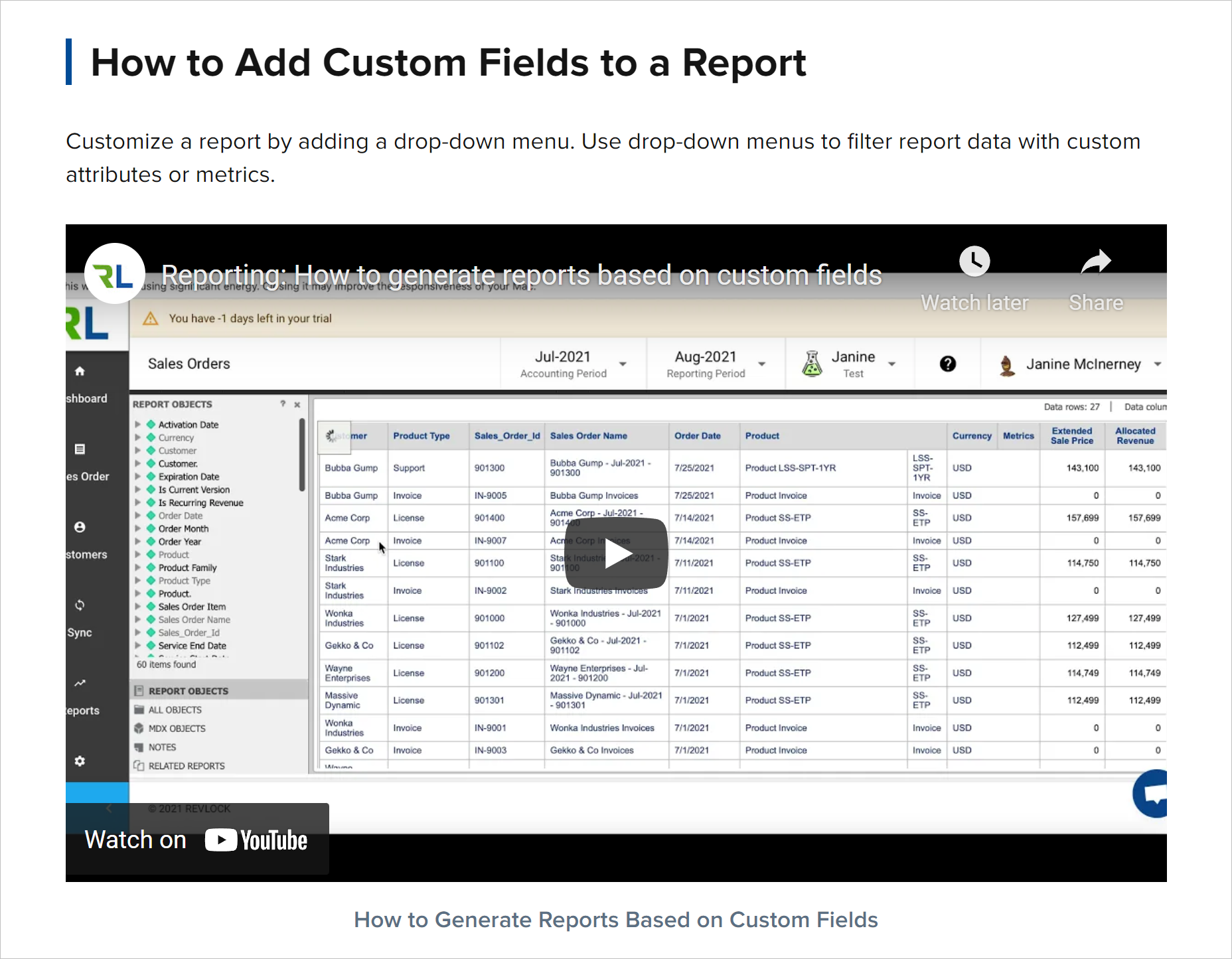
Task: Click the Sync refresh icon in sidebar
Action: pos(80,605)
